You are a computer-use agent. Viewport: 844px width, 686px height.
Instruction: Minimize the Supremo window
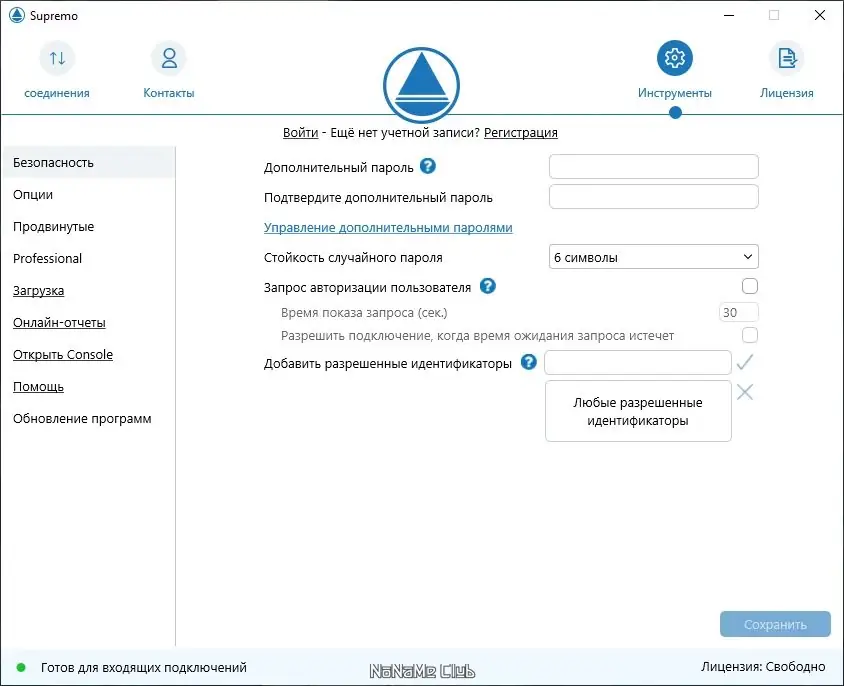(729, 15)
